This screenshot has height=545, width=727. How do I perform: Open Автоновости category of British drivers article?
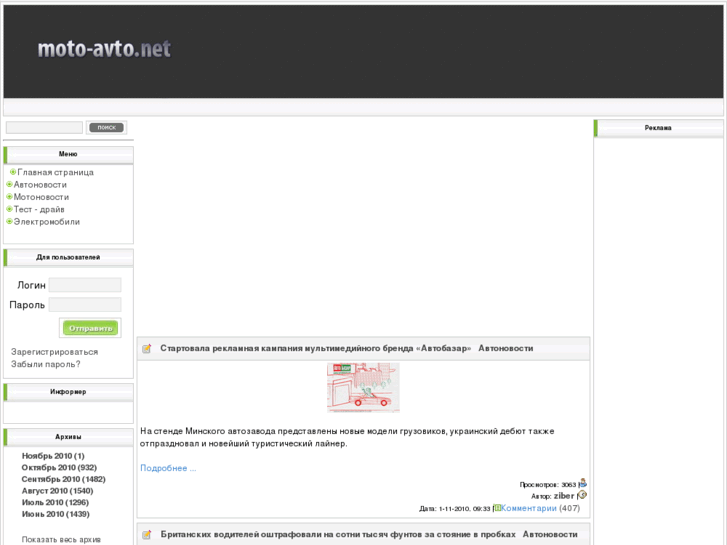tap(550, 534)
